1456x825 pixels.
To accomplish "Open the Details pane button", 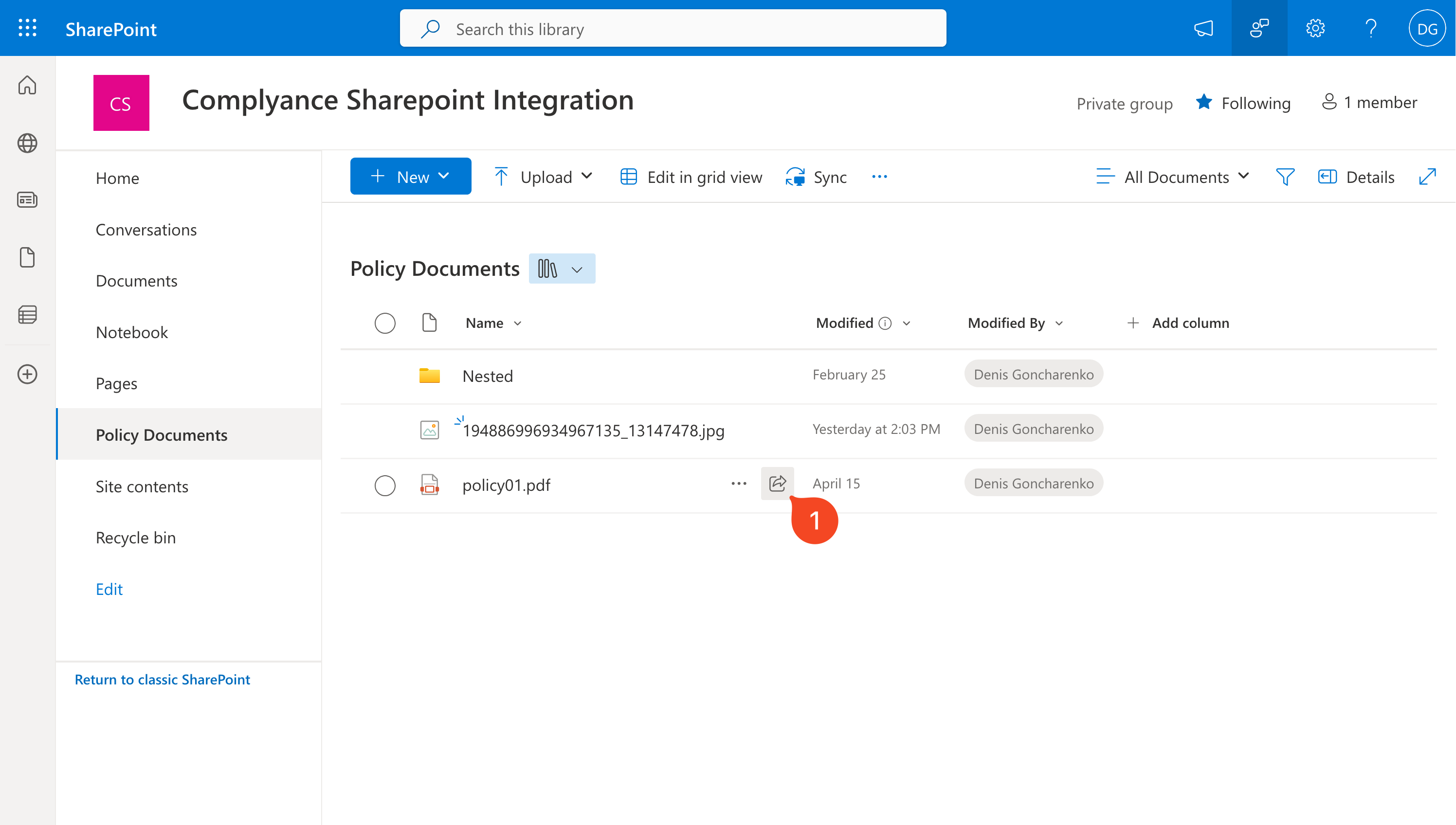I will 1356,177.
